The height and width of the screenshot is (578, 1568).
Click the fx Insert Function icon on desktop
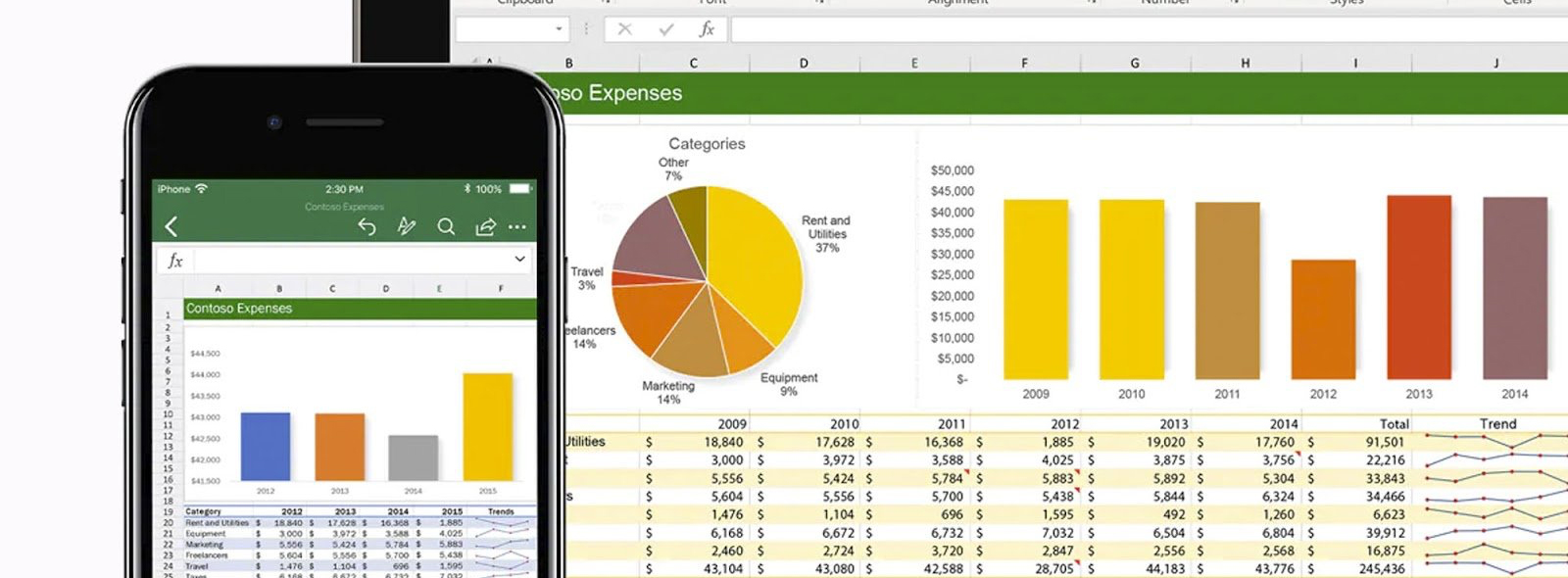pos(707,29)
